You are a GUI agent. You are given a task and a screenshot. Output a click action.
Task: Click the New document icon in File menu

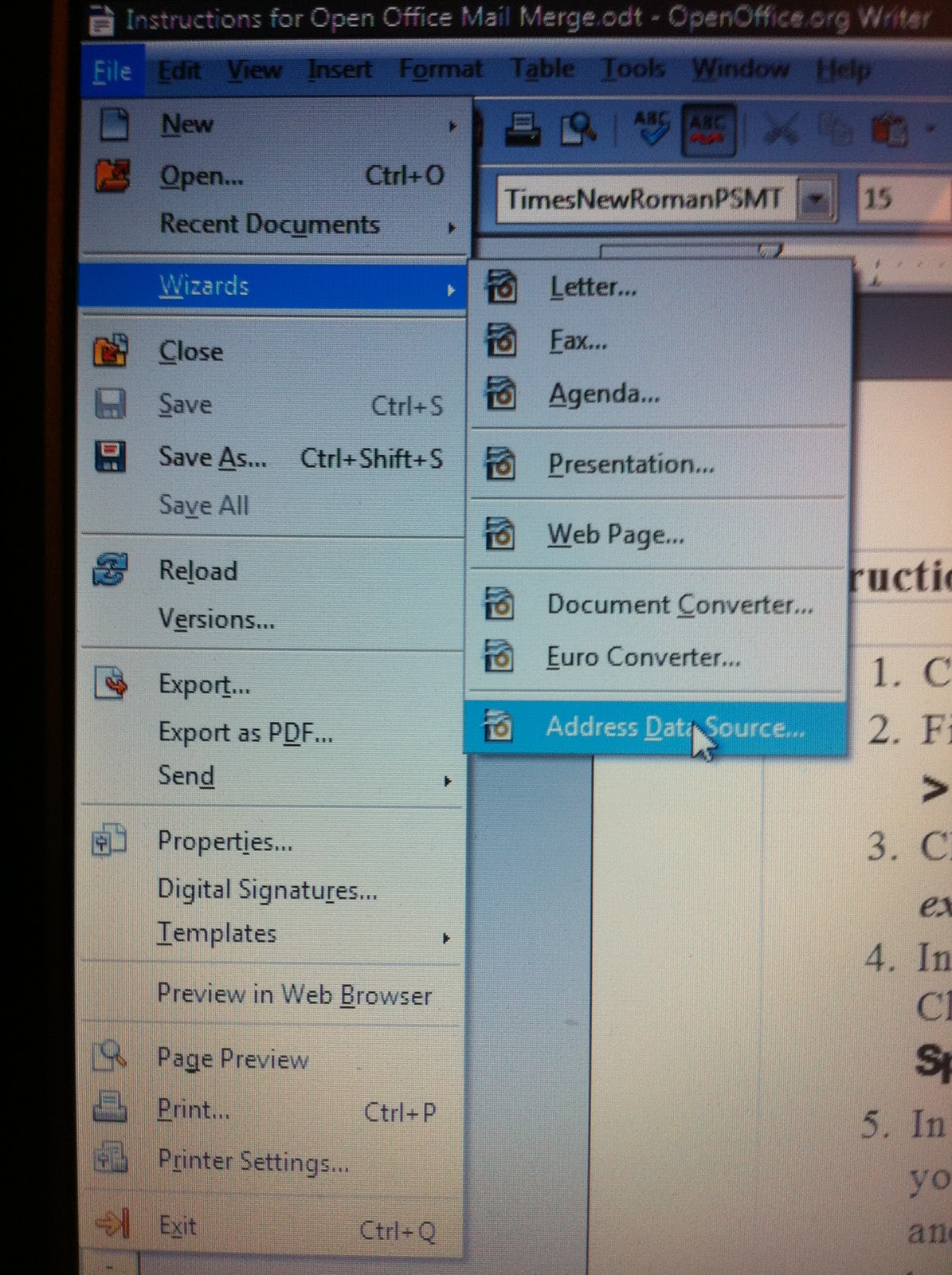(x=115, y=124)
